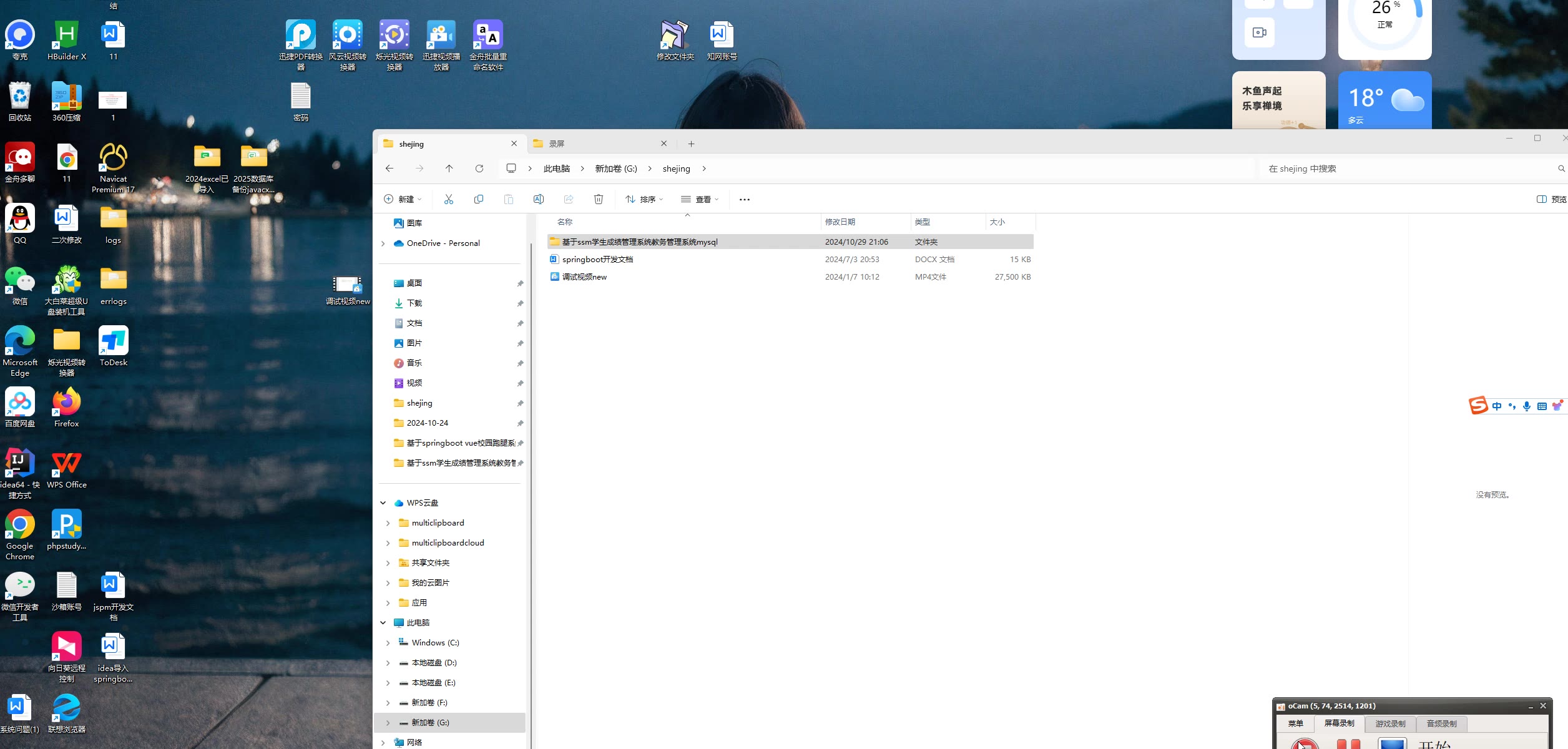This screenshot has width=1568, height=749.
Task: Click Sogou input microphone icon
Action: [1527, 406]
